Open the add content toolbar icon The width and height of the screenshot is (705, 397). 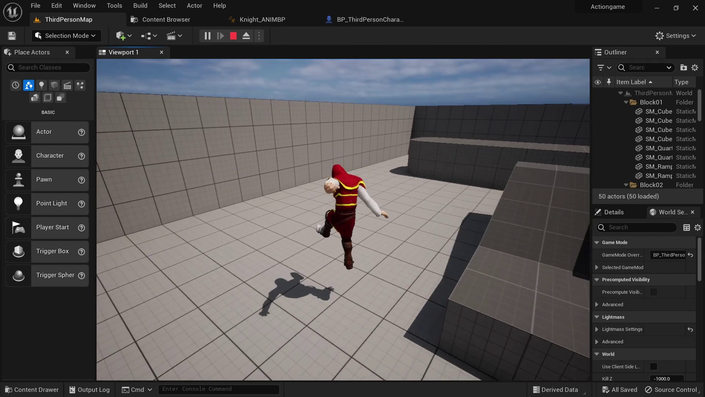(x=123, y=36)
